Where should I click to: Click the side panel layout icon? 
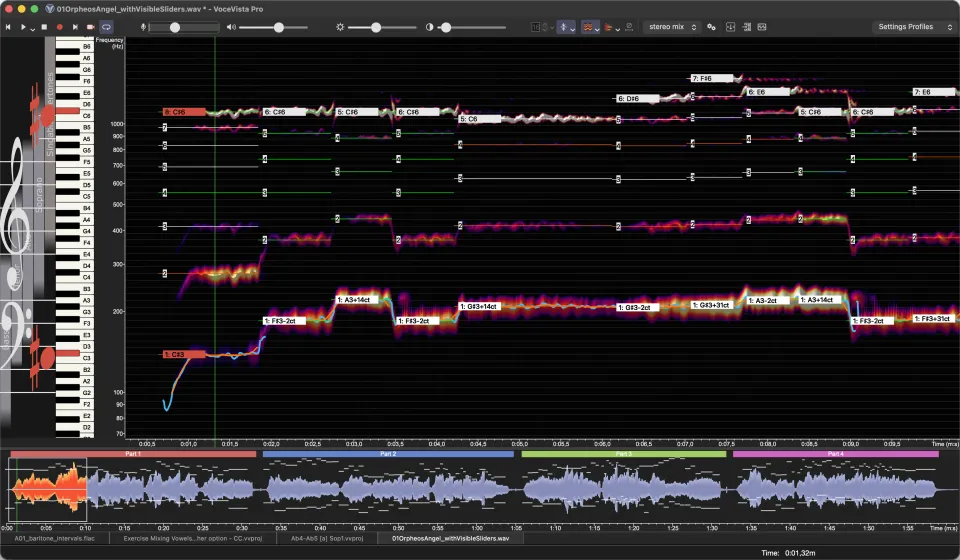pyautogui.click(x=747, y=27)
